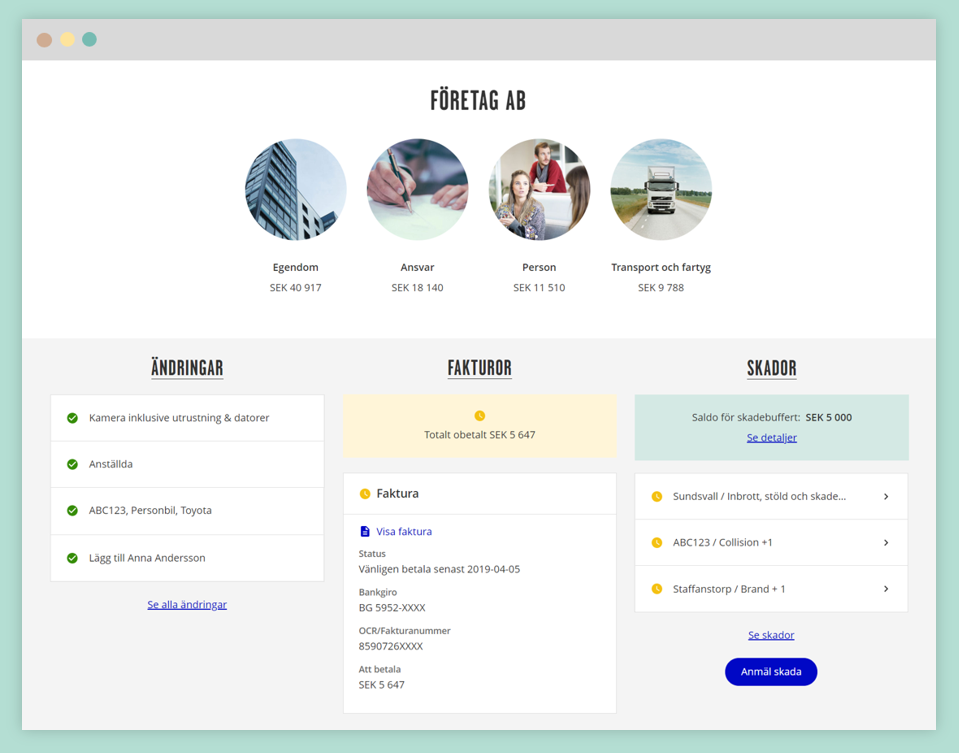Expand the Sundsvall / Inbrott claim chevron
The width and height of the screenshot is (959, 753).
tap(886, 497)
